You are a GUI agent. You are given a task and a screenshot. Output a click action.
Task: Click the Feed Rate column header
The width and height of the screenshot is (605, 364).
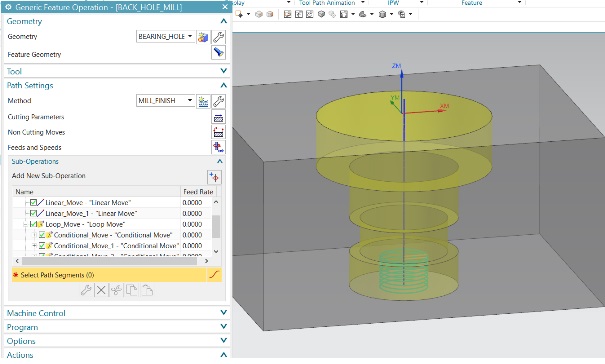tap(198, 191)
